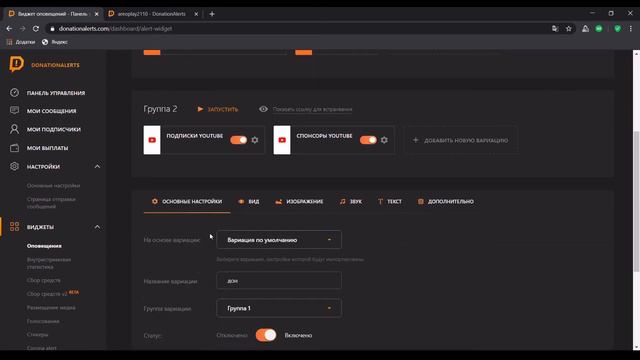This screenshot has height=360, width=640.
Task: Open Основные настройки sidebar sub-item
Action: pos(53,185)
